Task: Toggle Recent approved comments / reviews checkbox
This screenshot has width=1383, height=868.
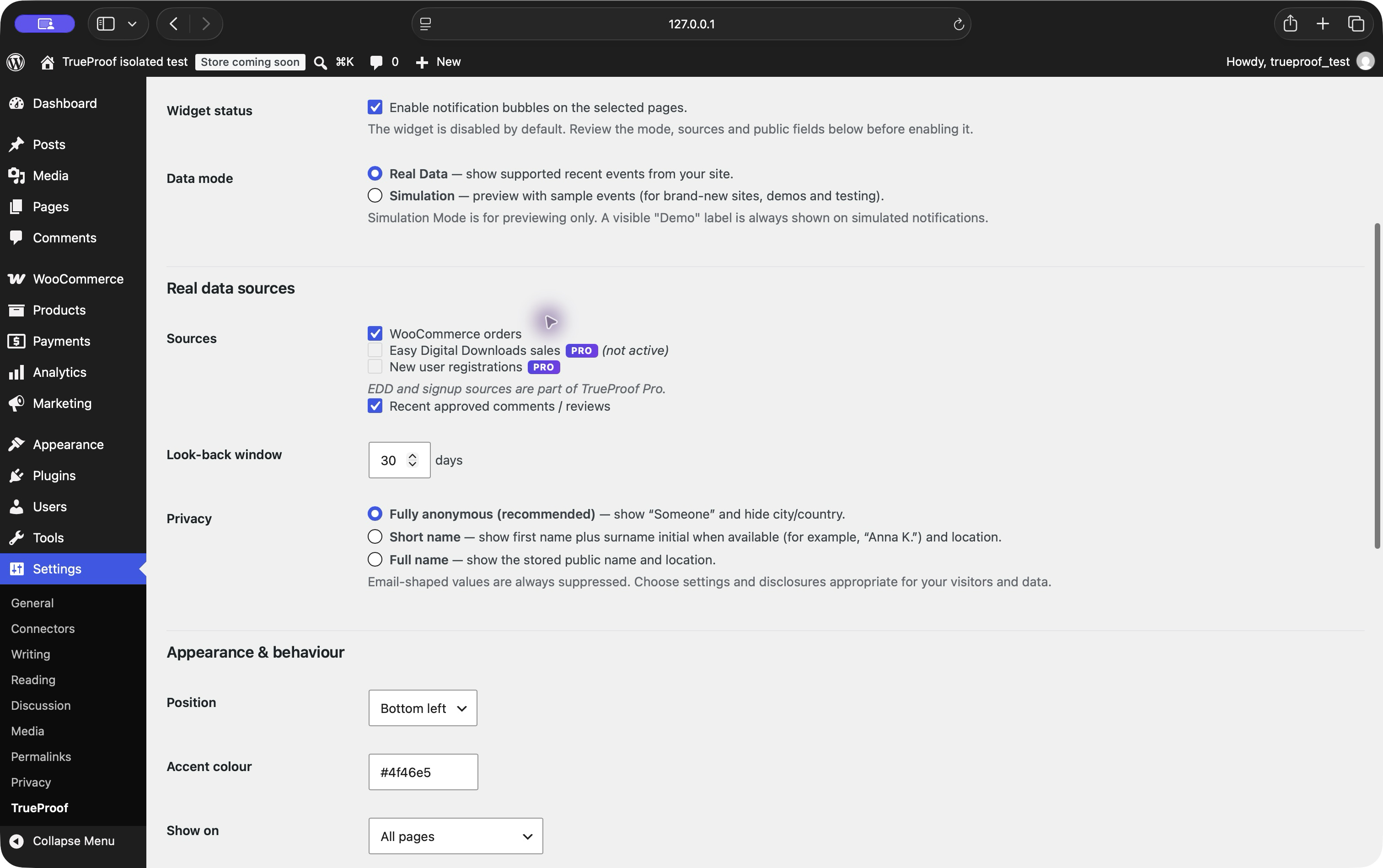Action: pyautogui.click(x=375, y=407)
